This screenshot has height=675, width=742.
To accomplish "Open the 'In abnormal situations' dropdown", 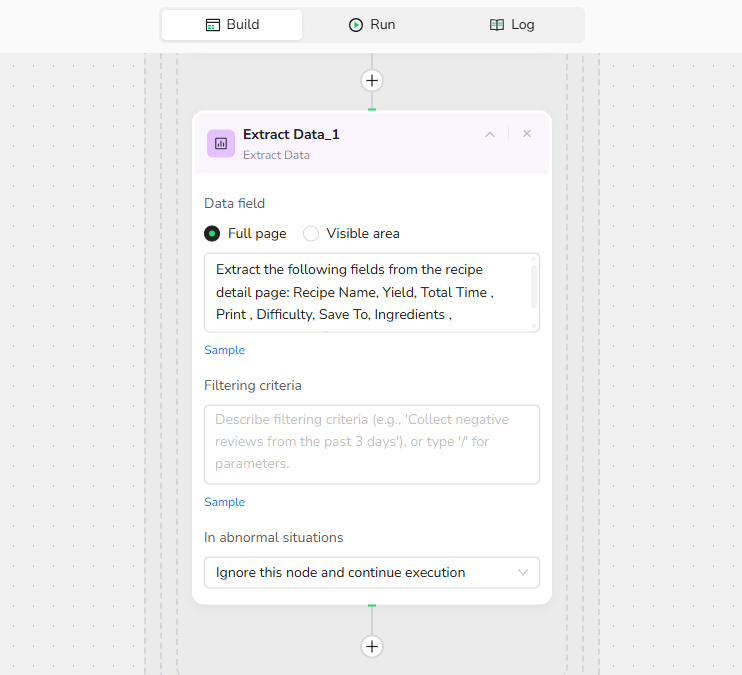I will pos(371,573).
